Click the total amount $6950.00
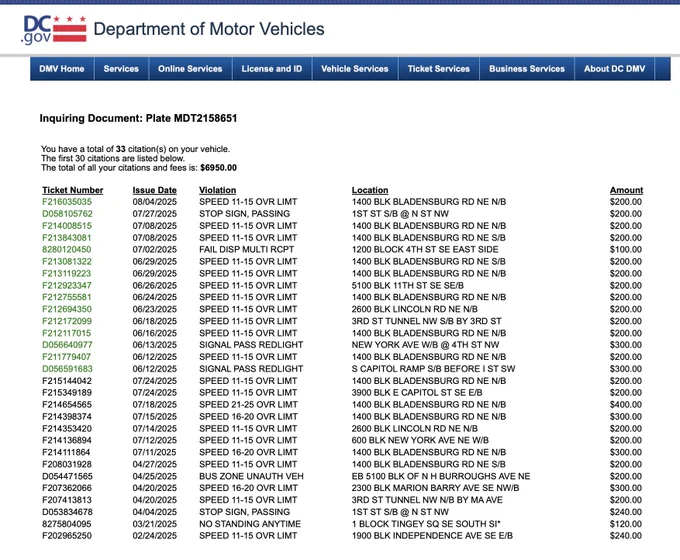This screenshot has height=560, width=680. [219, 168]
